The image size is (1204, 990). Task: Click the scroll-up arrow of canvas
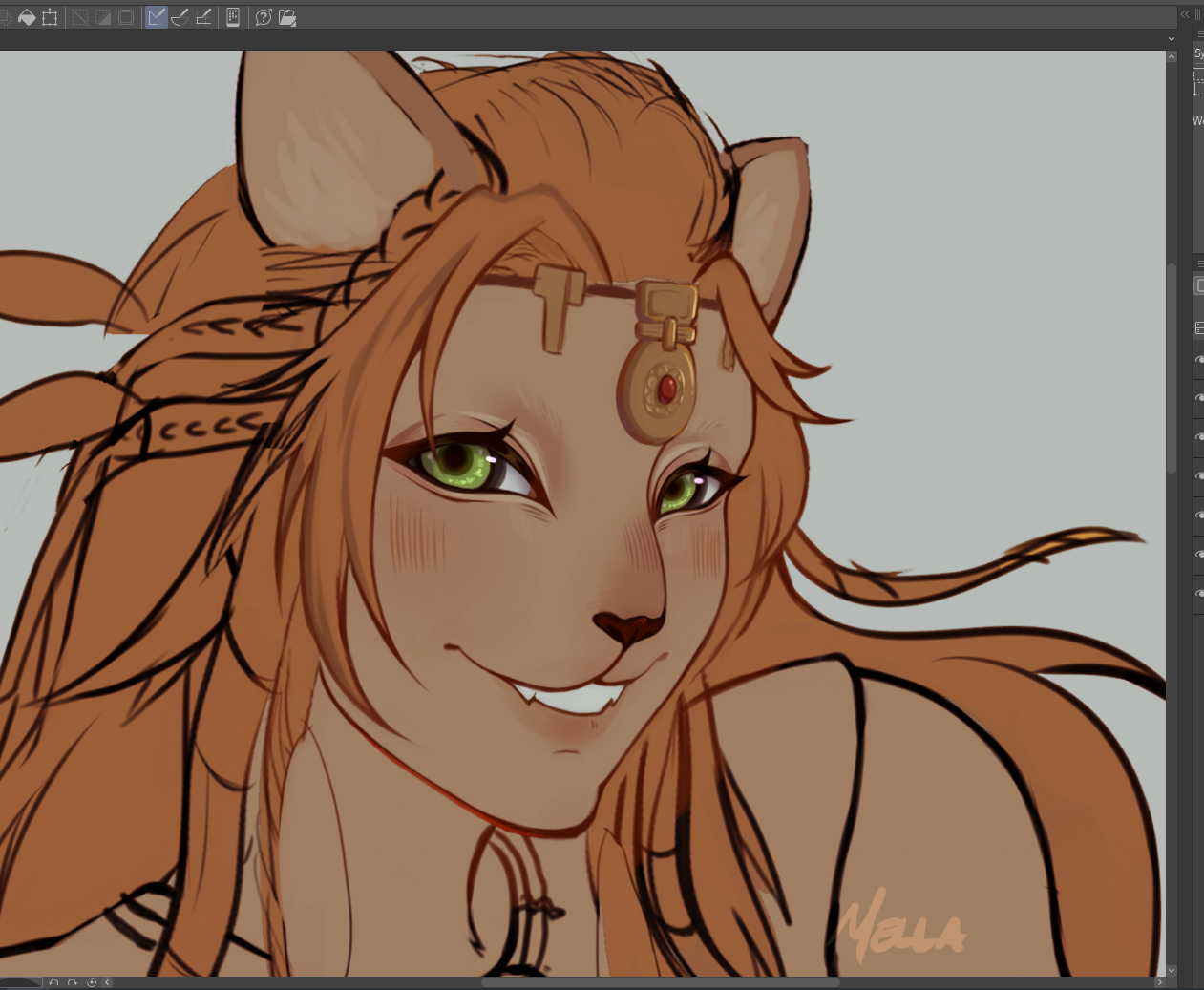(1172, 57)
